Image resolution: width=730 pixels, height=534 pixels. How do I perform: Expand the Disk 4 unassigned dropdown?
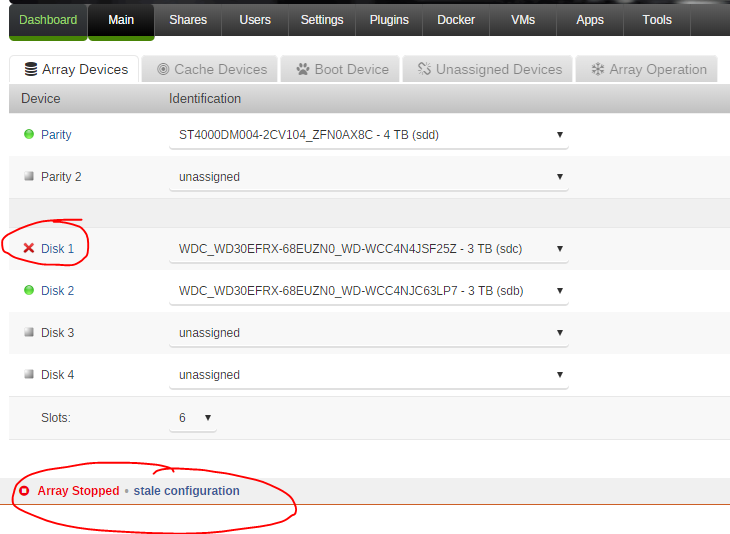[x=369, y=375]
